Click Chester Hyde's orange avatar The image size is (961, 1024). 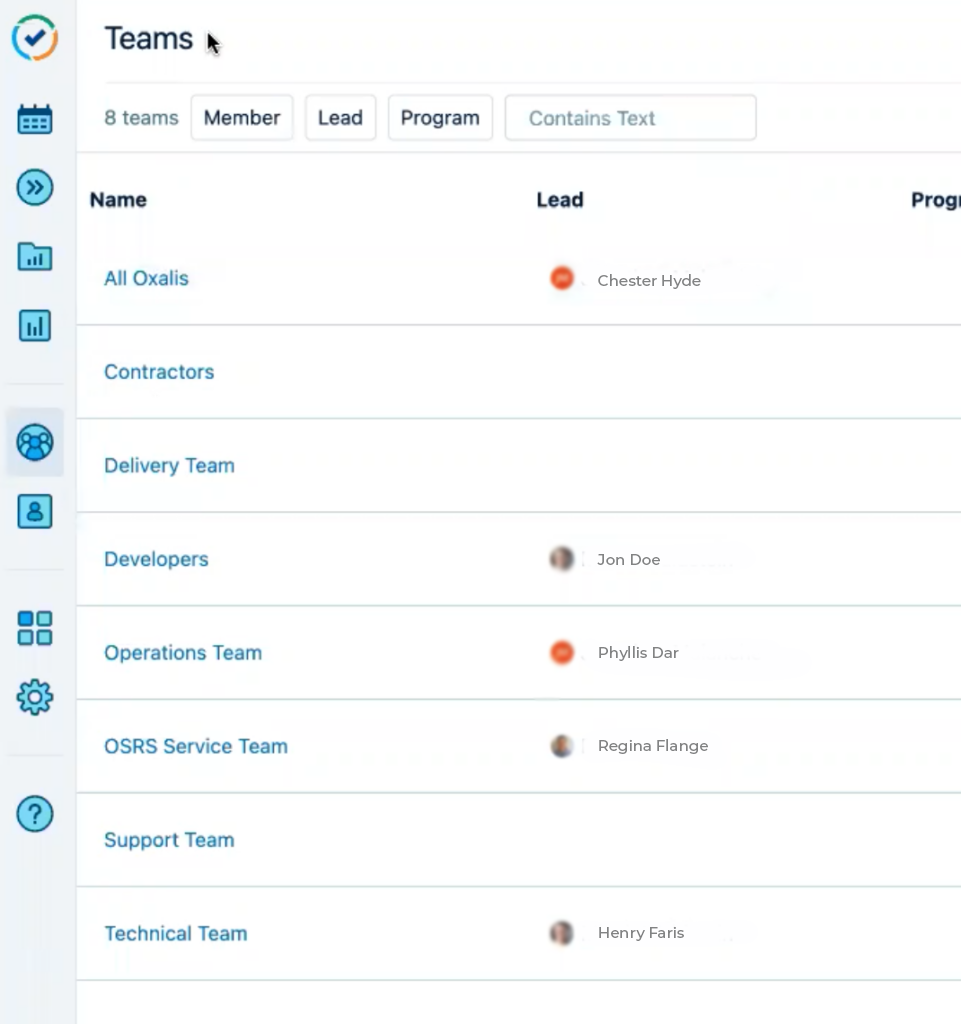[x=561, y=279]
